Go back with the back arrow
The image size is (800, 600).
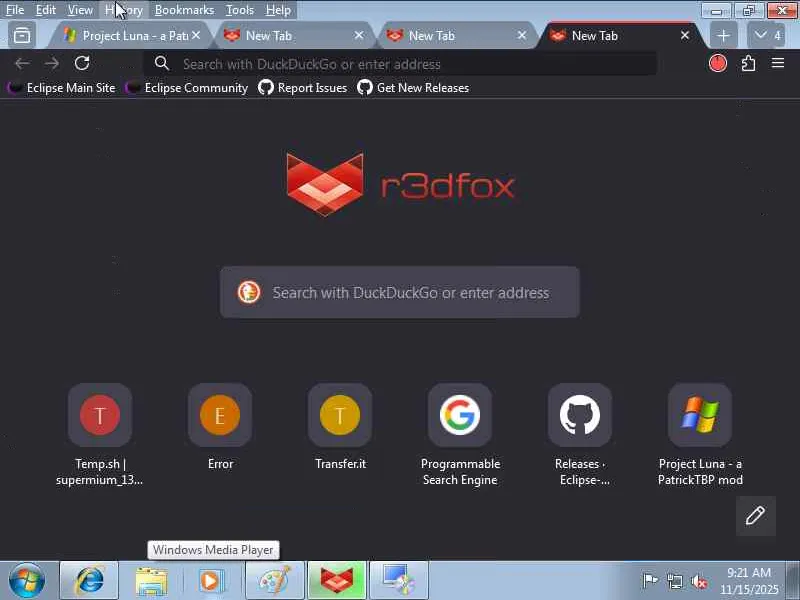coord(22,64)
